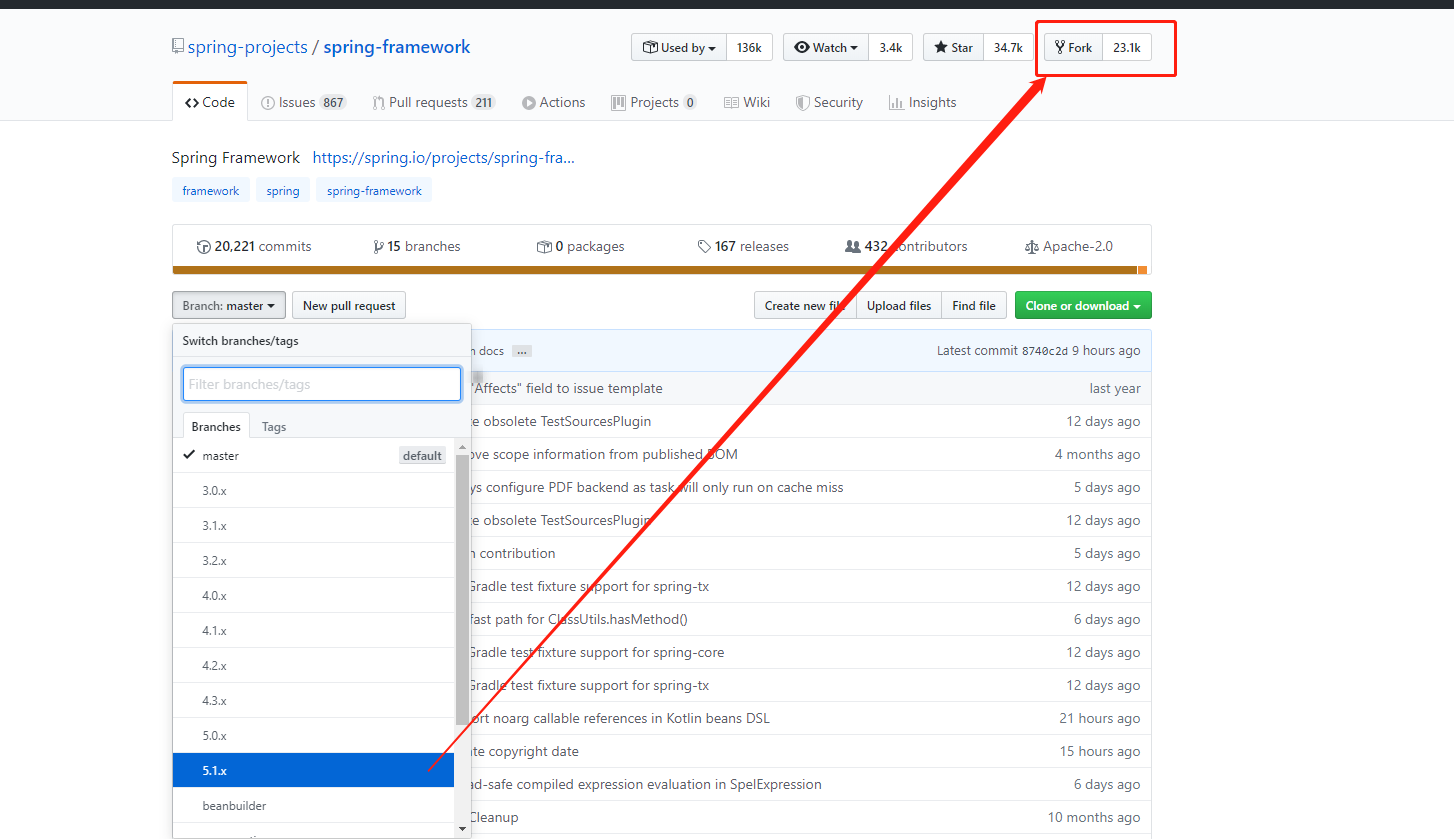Open the Insights tab

coord(922,102)
